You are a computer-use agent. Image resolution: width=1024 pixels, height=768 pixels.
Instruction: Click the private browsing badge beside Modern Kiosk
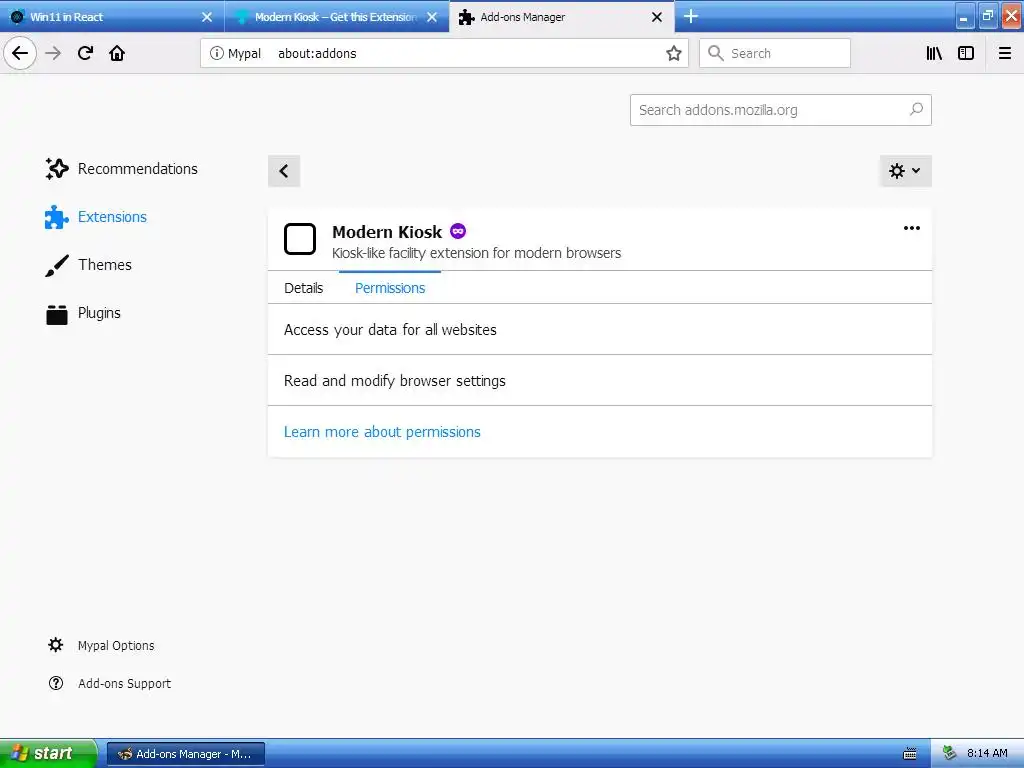[x=458, y=231]
